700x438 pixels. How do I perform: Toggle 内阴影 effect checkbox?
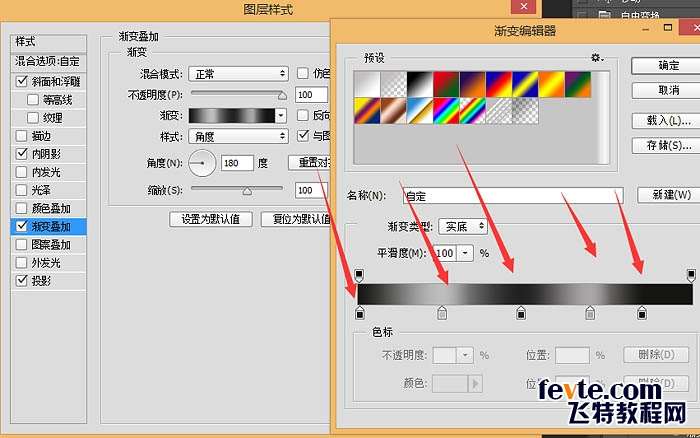tap(21, 154)
